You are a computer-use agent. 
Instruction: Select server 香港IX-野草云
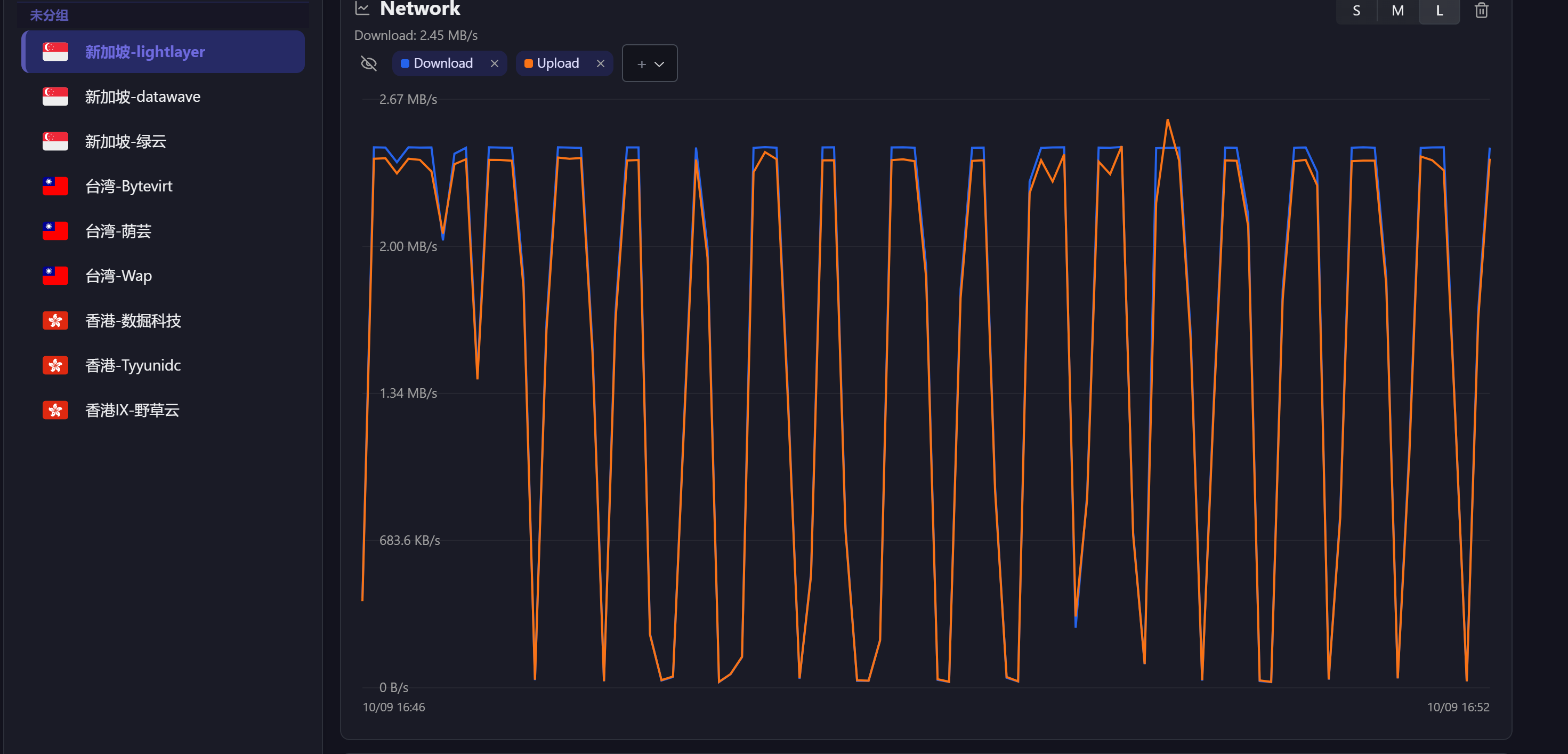coord(163,410)
